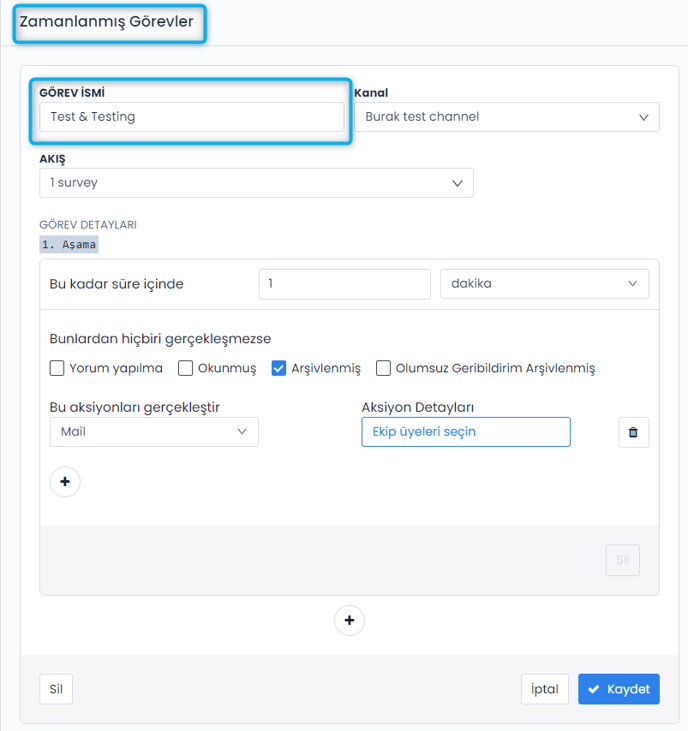Expand the AKIŞ dropdown showing 1 survey
Viewport: 688px width, 731px height.
point(256,183)
